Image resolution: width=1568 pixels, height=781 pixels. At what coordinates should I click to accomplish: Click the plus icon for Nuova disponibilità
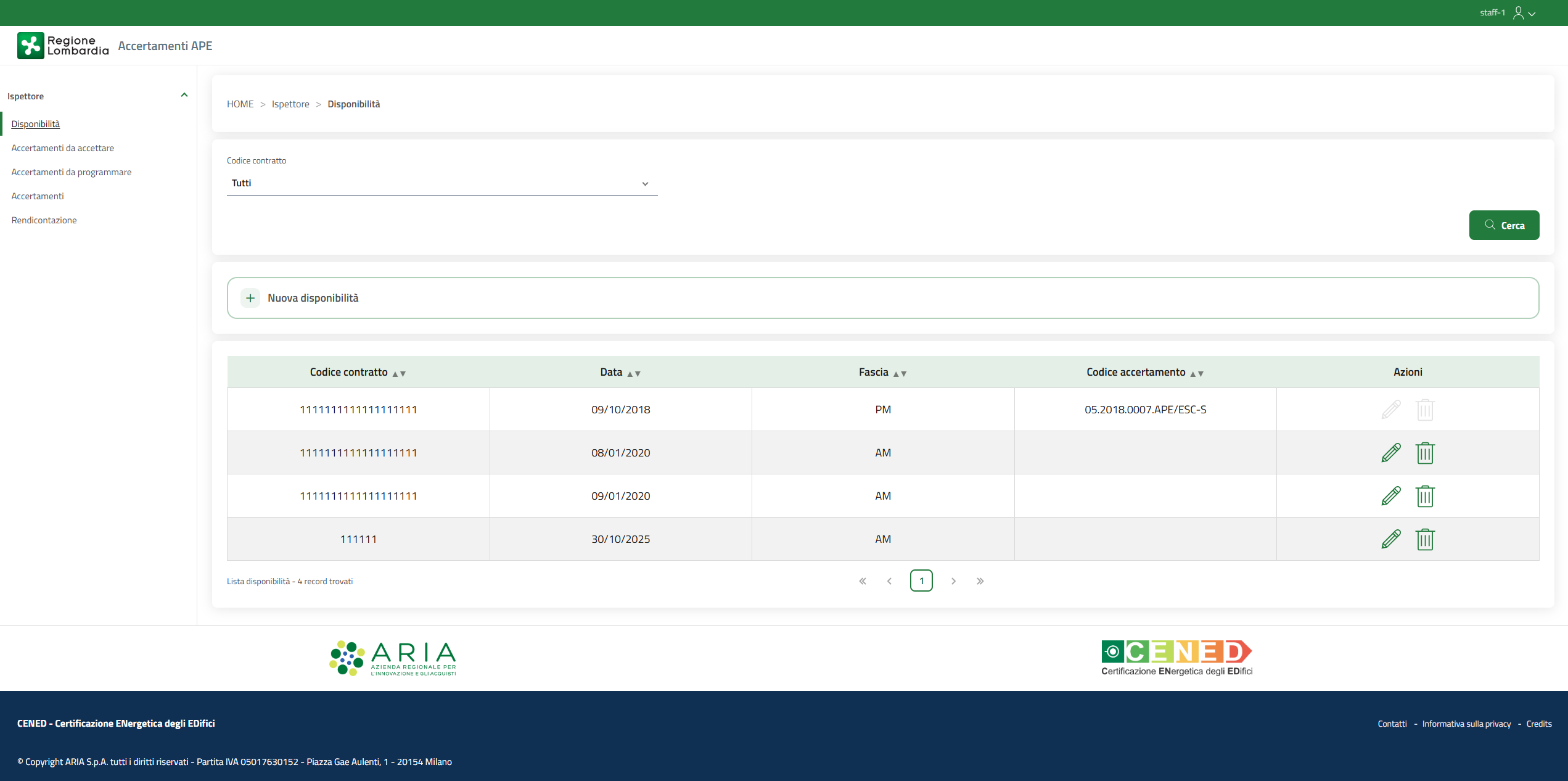click(x=250, y=299)
